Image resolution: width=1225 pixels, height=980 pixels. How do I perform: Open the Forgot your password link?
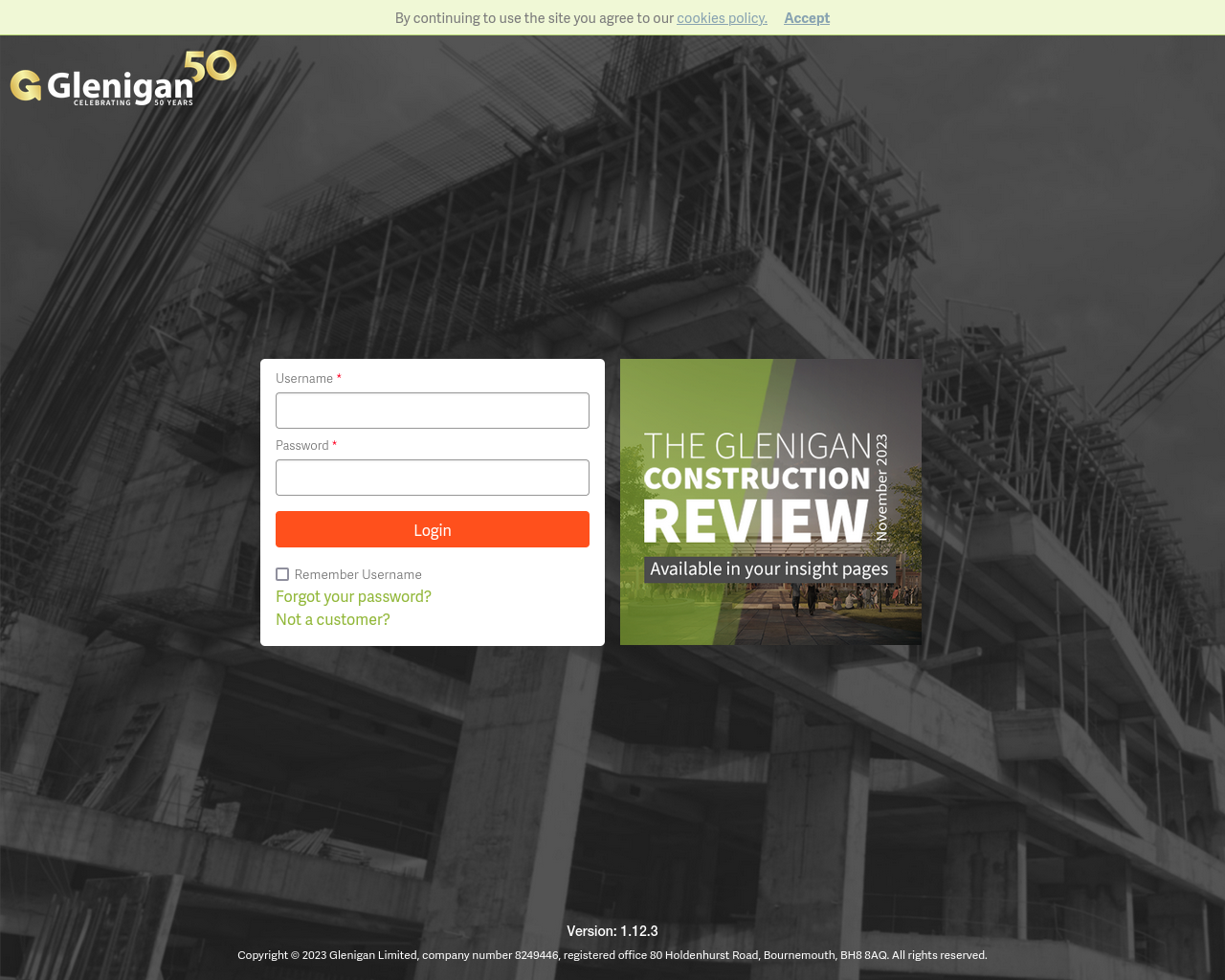(x=353, y=596)
